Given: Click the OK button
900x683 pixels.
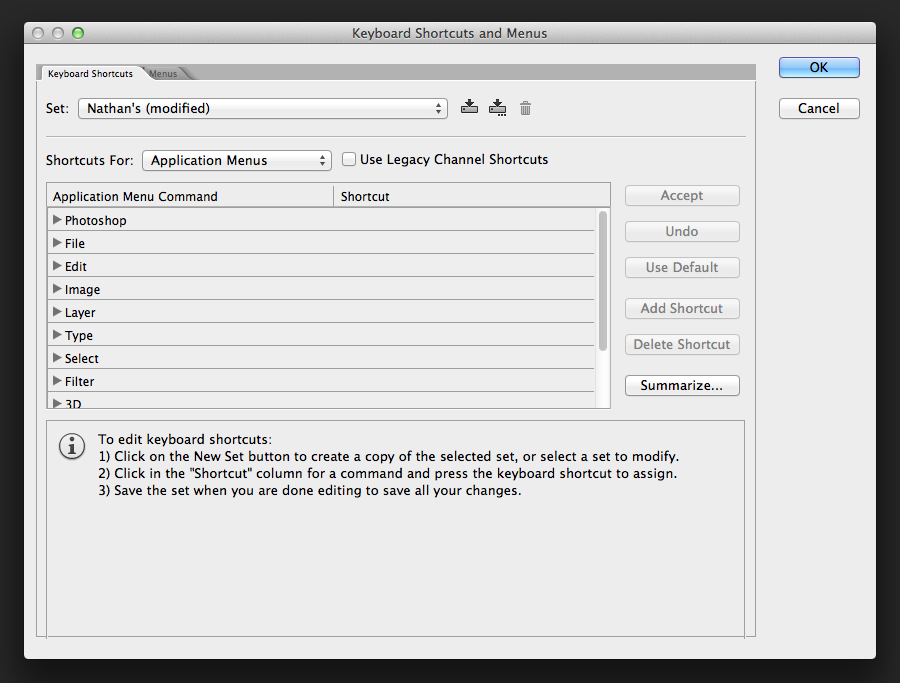Looking at the screenshot, I should click(x=819, y=67).
